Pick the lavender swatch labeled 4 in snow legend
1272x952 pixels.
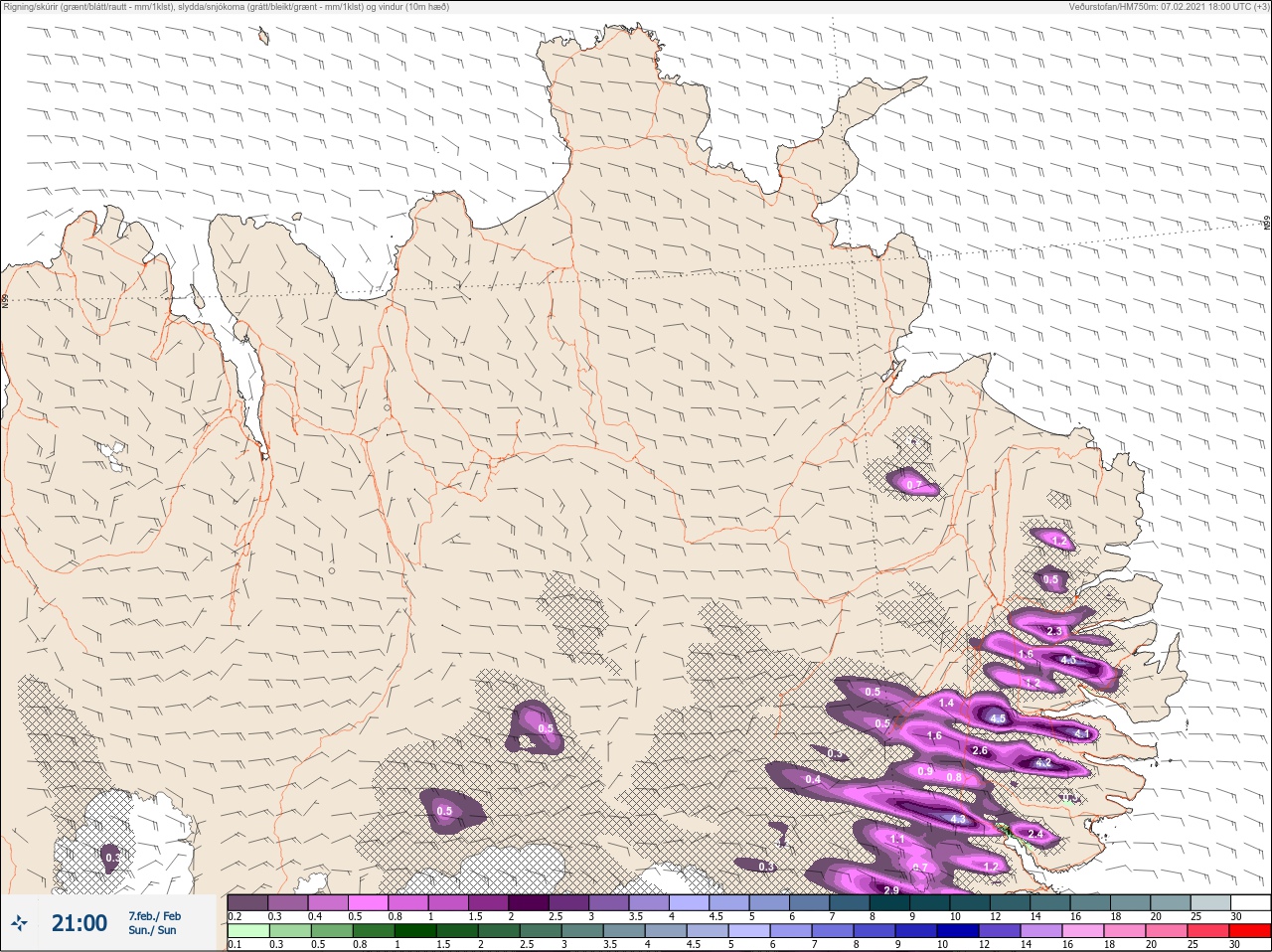coord(689,902)
